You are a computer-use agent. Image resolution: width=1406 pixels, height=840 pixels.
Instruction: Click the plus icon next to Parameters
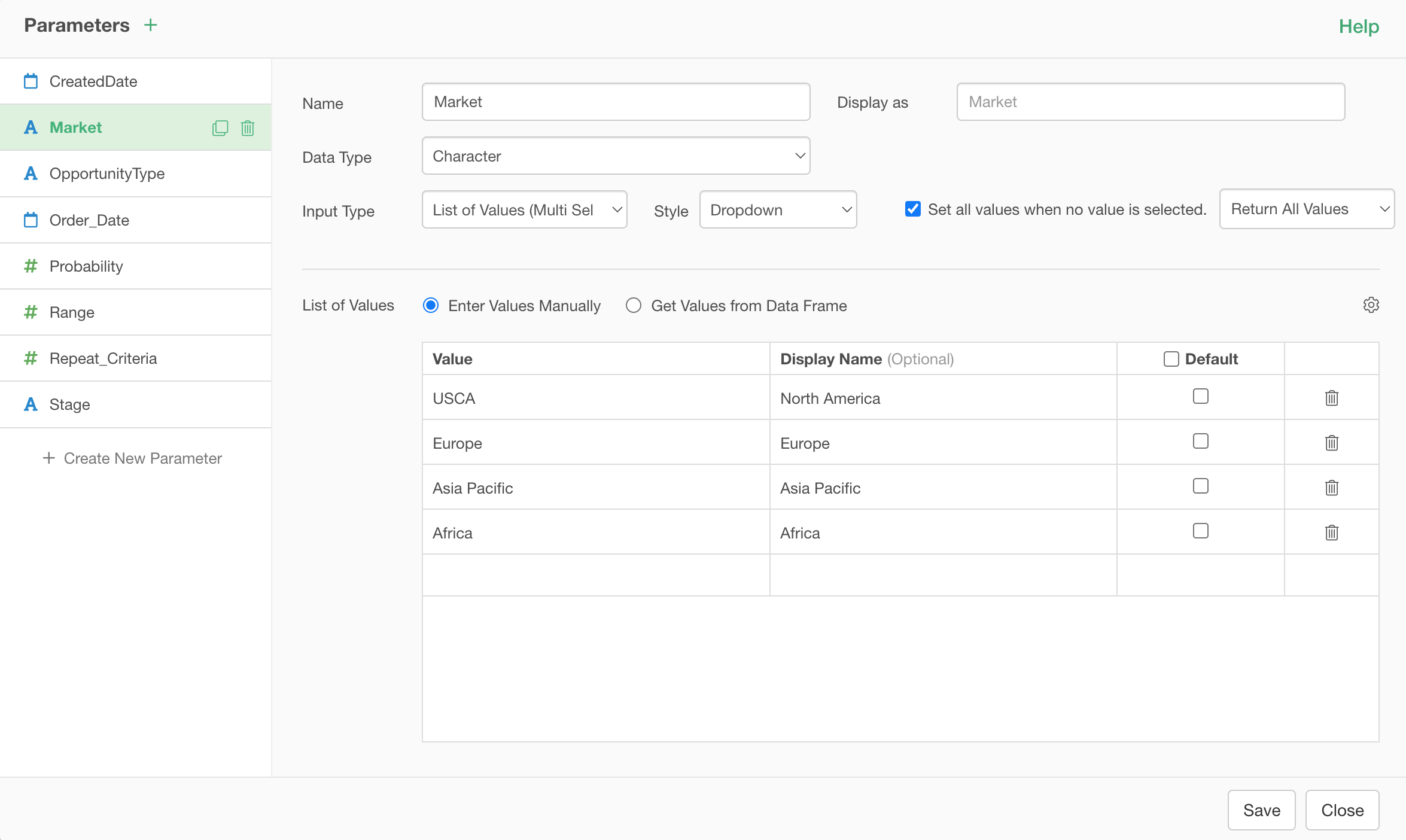pyautogui.click(x=151, y=25)
